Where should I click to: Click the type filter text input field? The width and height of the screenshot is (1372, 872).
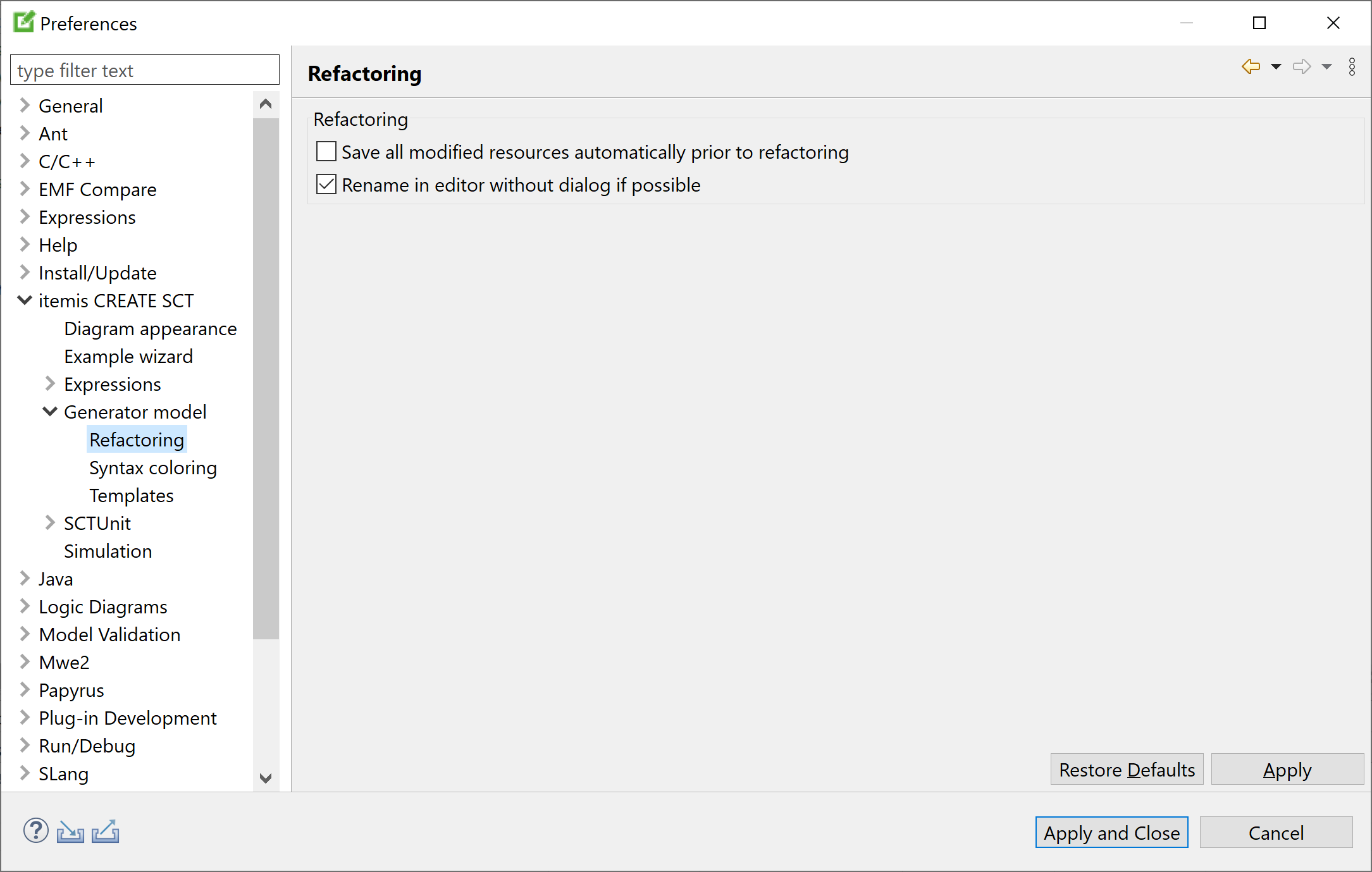tap(144, 70)
